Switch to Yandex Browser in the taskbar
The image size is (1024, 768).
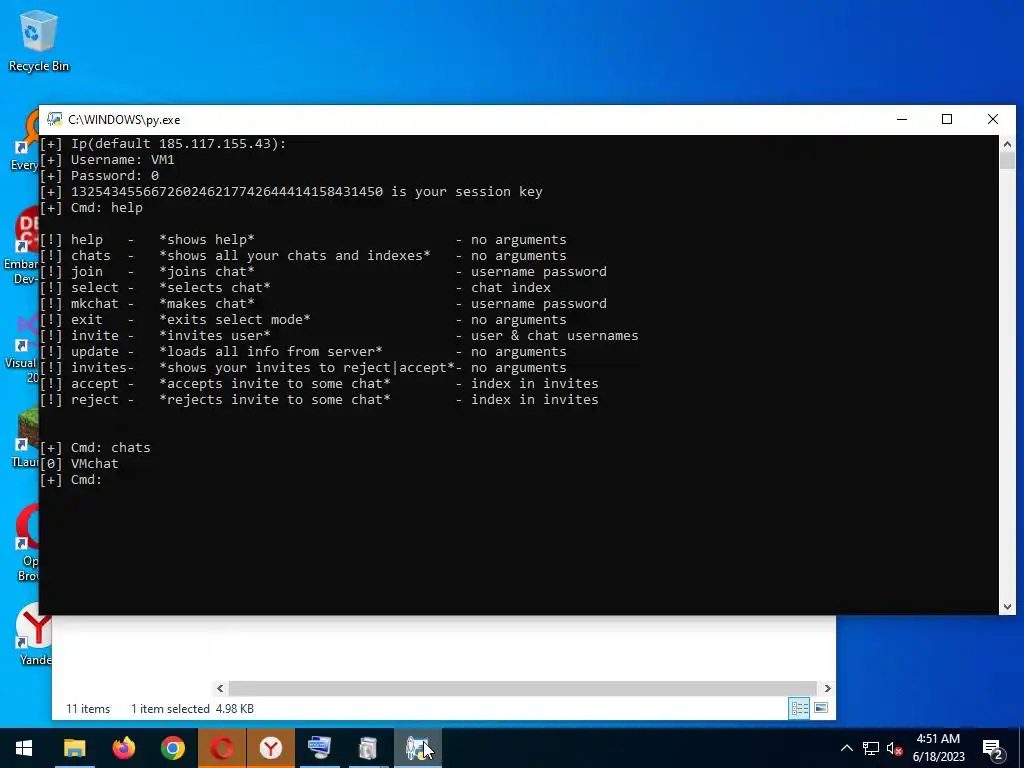pos(270,748)
